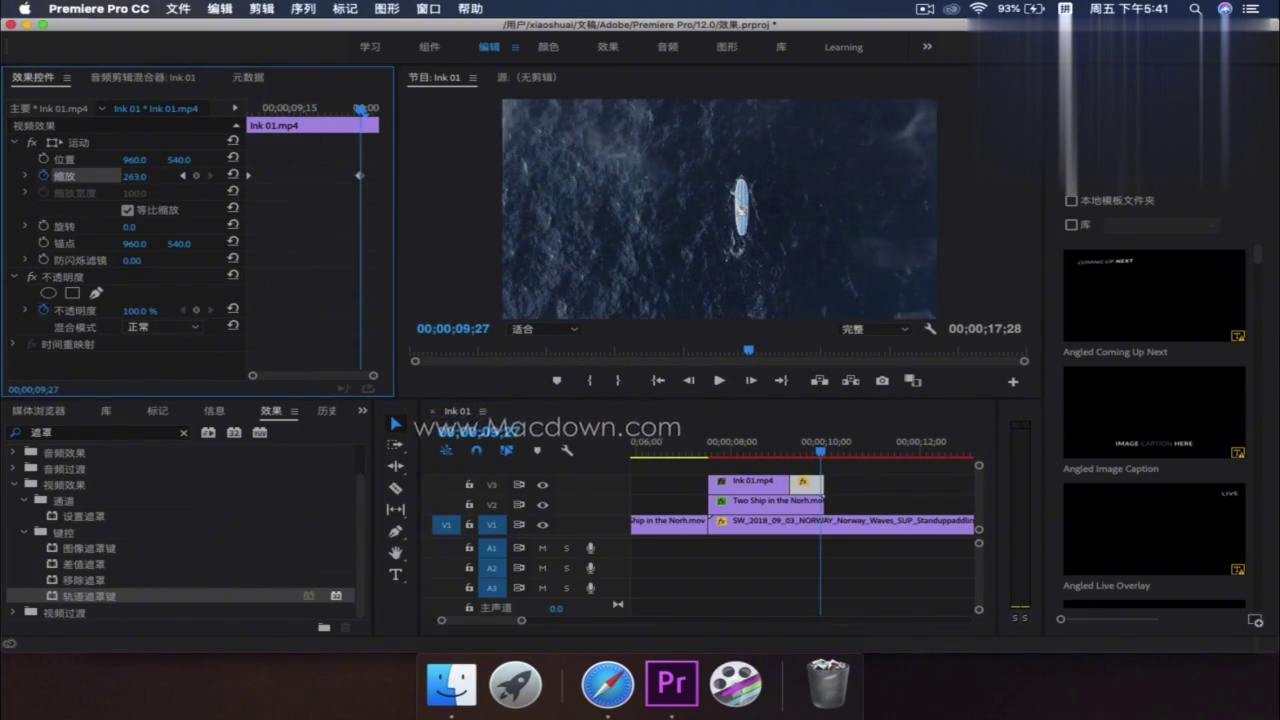The image size is (1280, 720).
Task: Open the 序列 menu
Action: (x=303, y=9)
